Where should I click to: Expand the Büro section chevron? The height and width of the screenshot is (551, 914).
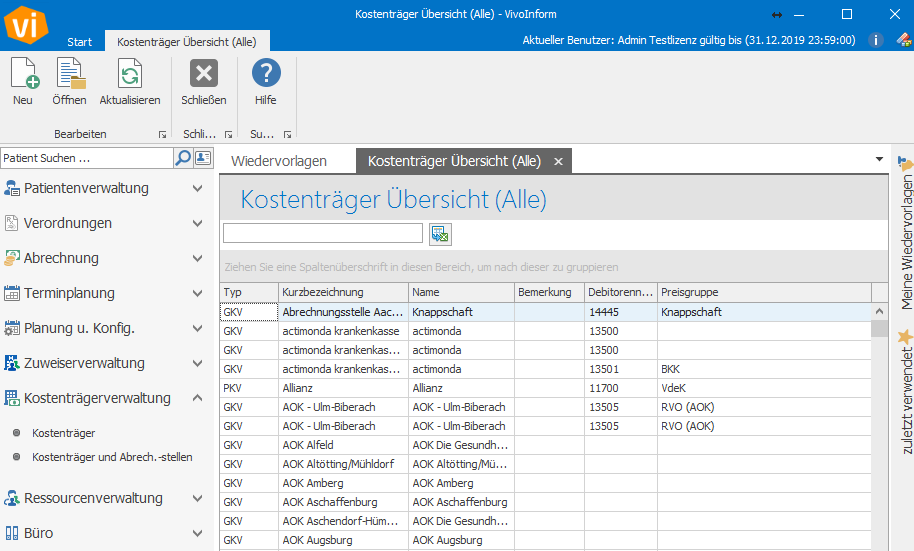(198, 533)
